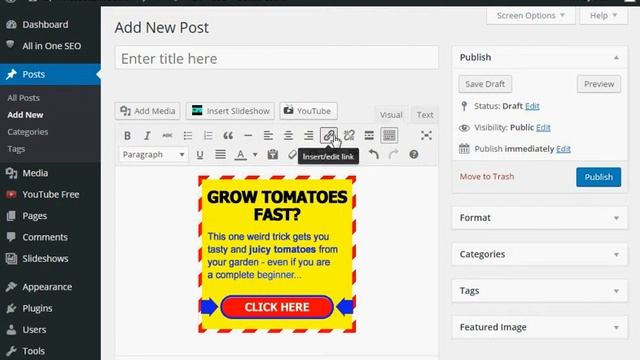Expand the Featured Image panel
This screenshot has height=360, width=640.
tap(540, 327)
